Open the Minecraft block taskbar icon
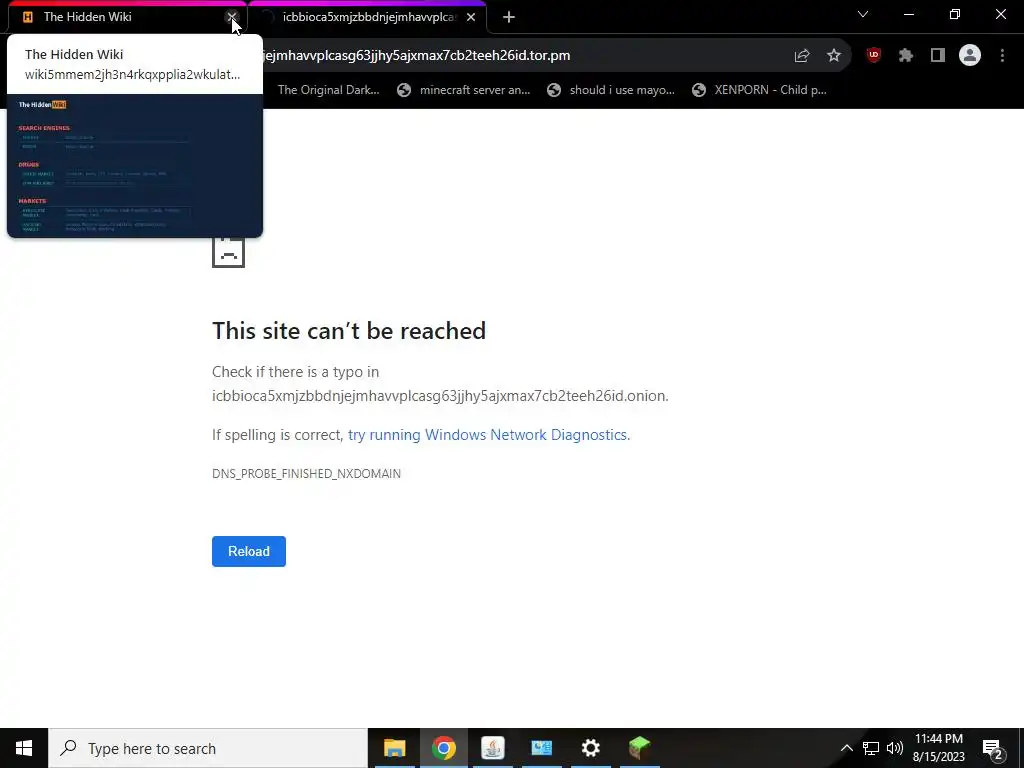The width and height of the screenshot is (1024, 768). 639,748
